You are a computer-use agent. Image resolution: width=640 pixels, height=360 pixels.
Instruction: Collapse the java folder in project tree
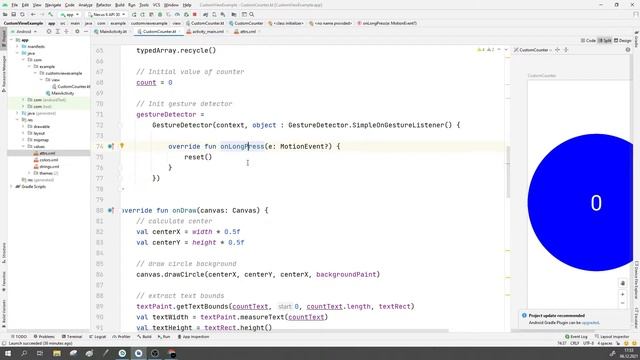click(18, 53)
